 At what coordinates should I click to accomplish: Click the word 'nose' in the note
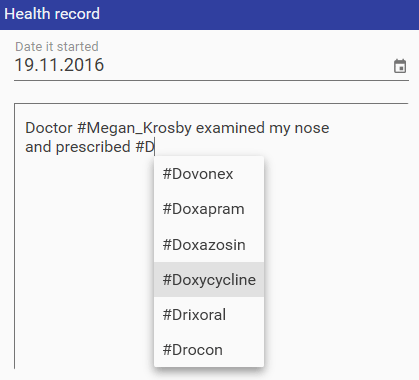point(312,128)
